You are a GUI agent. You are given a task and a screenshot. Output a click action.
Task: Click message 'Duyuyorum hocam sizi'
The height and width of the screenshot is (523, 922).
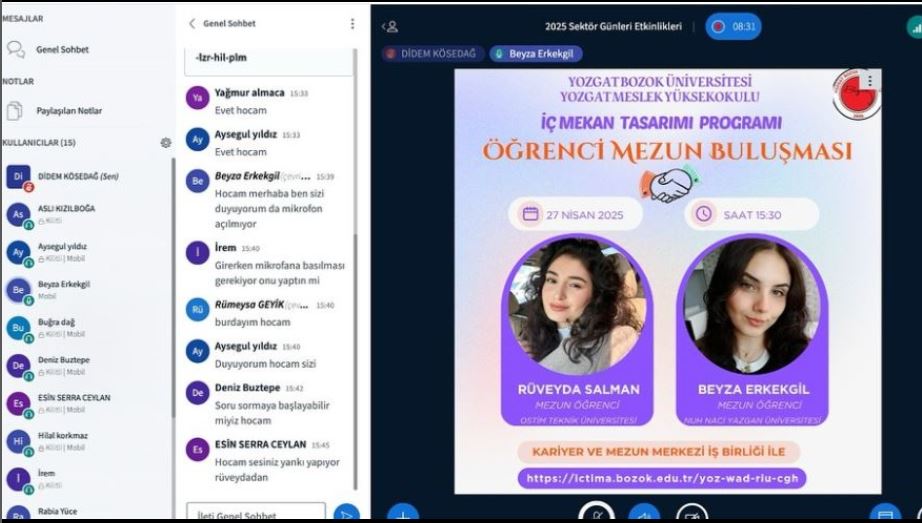coord(265,364)
